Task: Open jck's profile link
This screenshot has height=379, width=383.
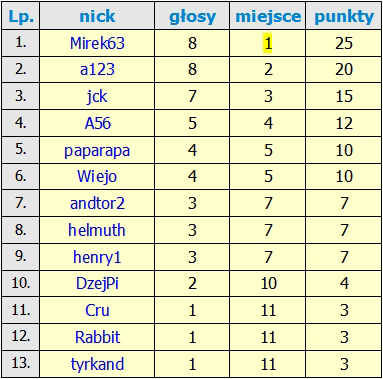Action: coord(97,97)
